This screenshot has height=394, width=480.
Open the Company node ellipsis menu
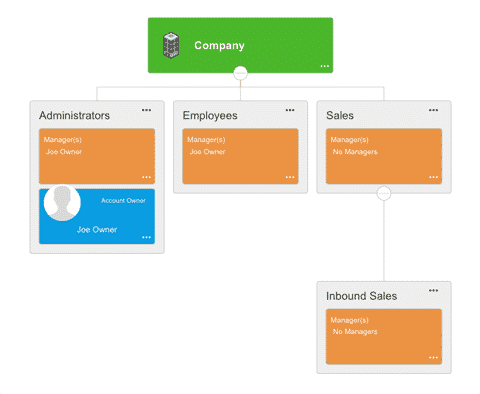325,66
